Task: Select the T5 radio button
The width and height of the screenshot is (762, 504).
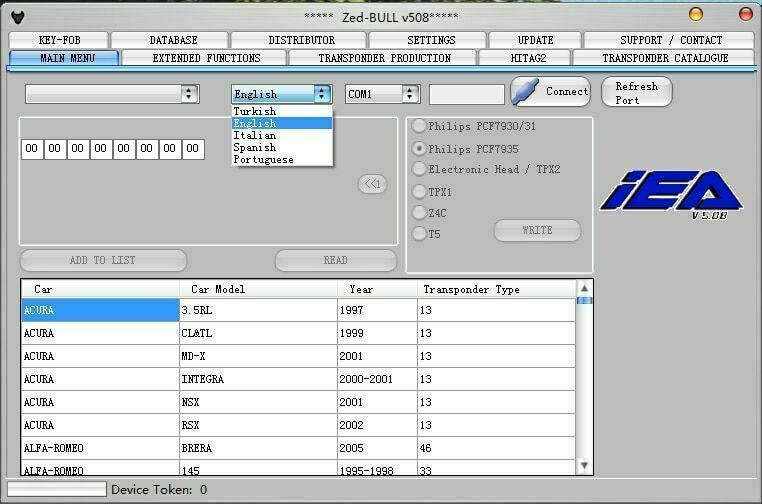Action: point(419,234)
